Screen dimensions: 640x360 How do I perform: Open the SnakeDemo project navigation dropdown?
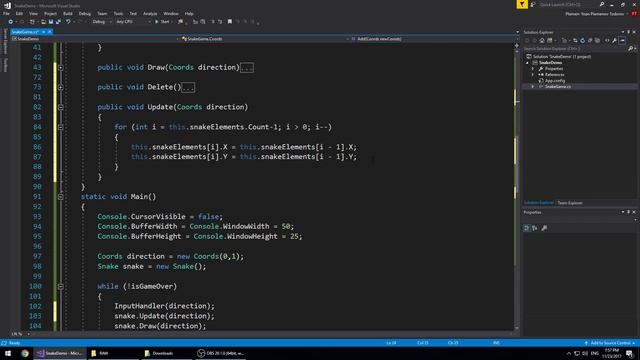click(94, 39)
